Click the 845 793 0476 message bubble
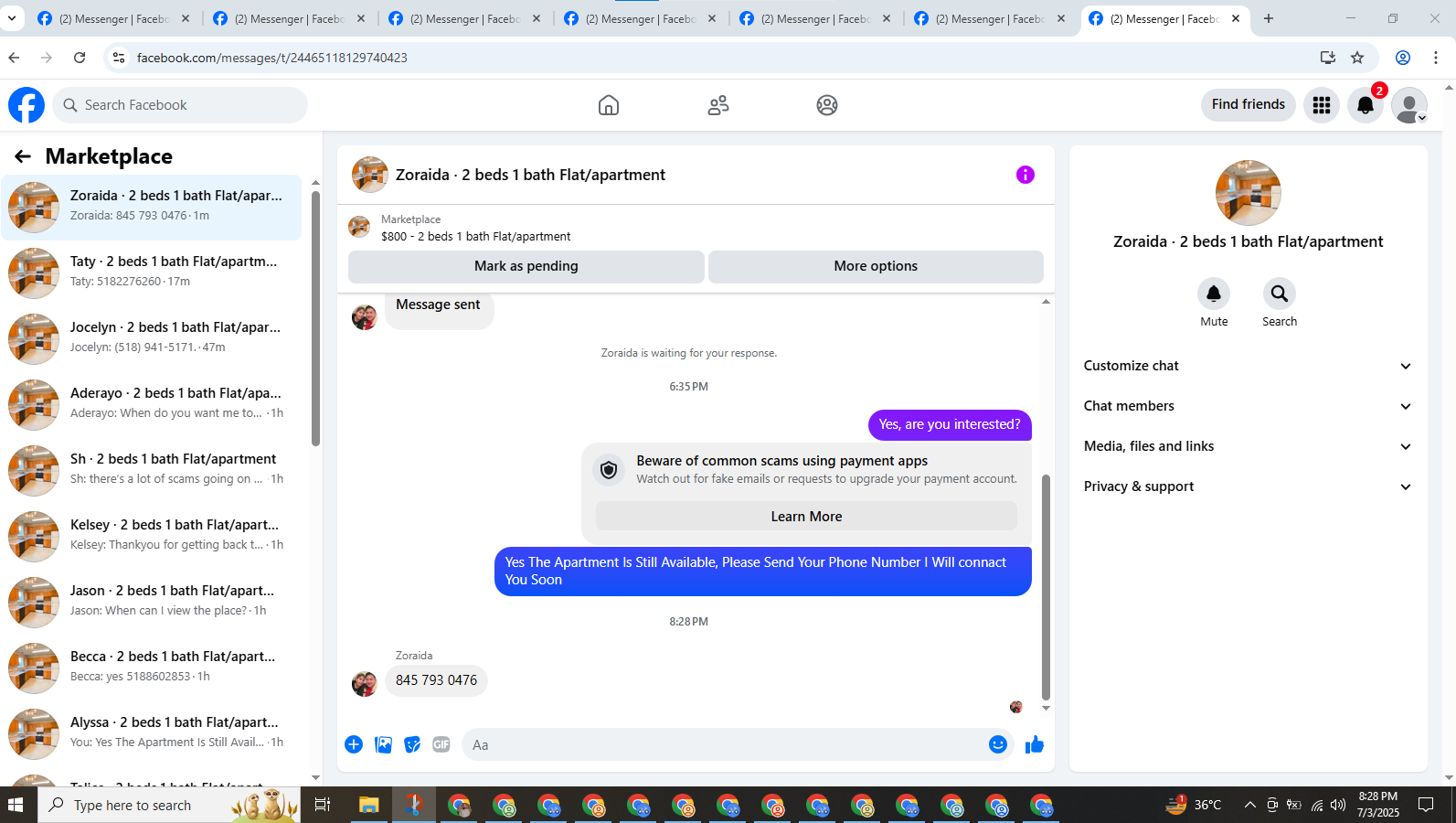The width and height of the screenshot is (1456, 823). [436, 680]
